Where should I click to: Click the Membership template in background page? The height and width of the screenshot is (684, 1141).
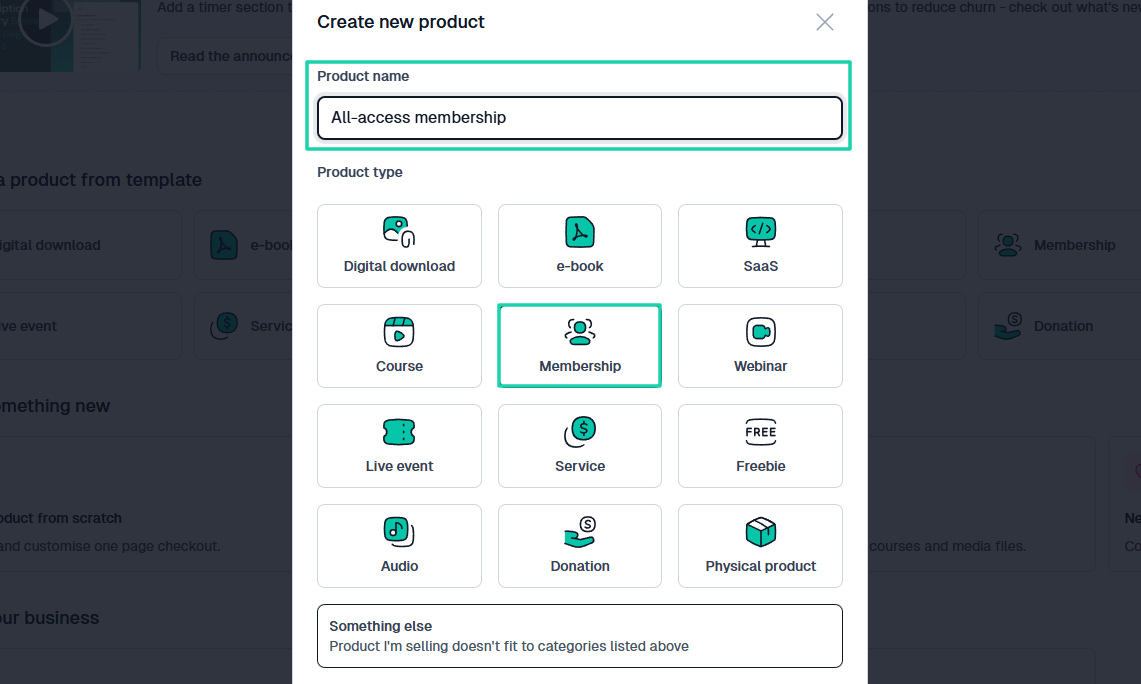1060,245
